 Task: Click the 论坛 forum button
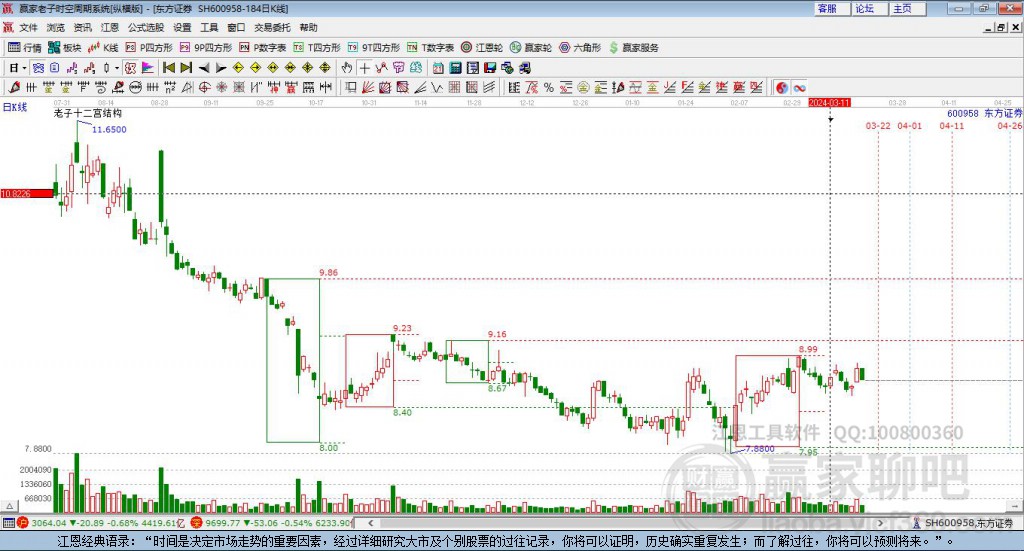click(x=869, y=8)
